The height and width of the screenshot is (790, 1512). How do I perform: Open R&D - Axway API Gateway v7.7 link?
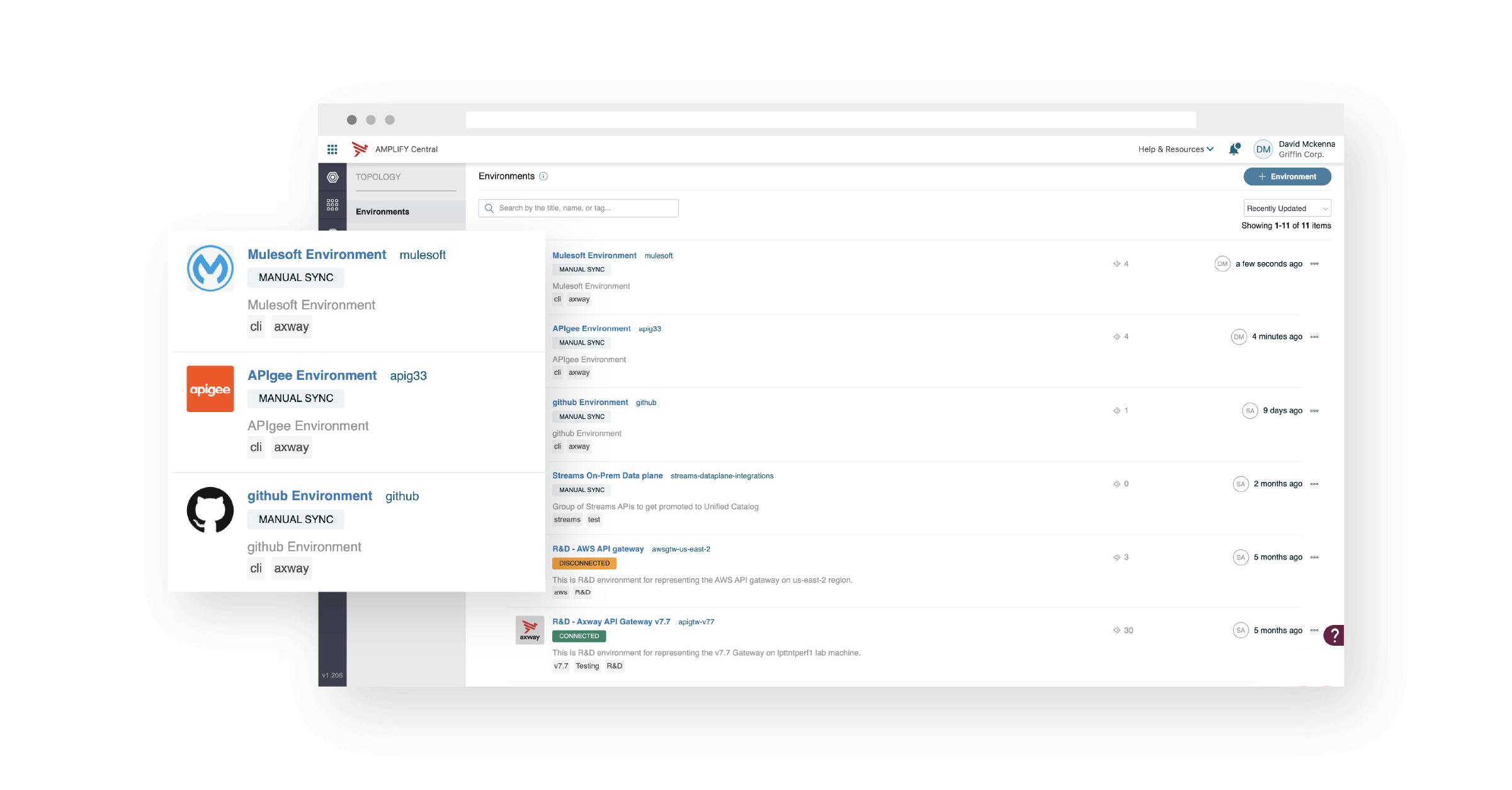[x=611, y=622]
